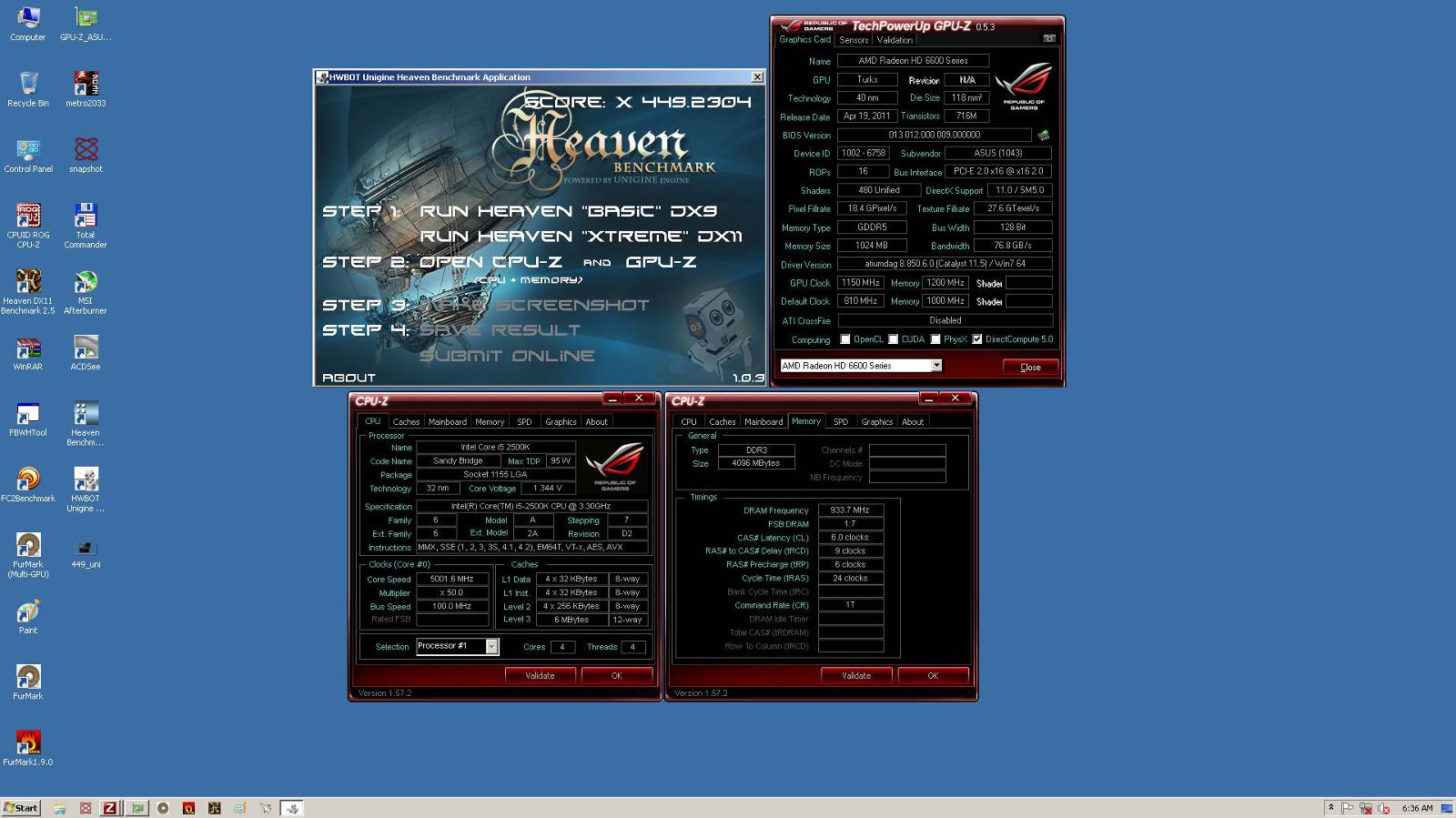Open GPU-Z_ASUS desktop icon

tap(86, 24)
